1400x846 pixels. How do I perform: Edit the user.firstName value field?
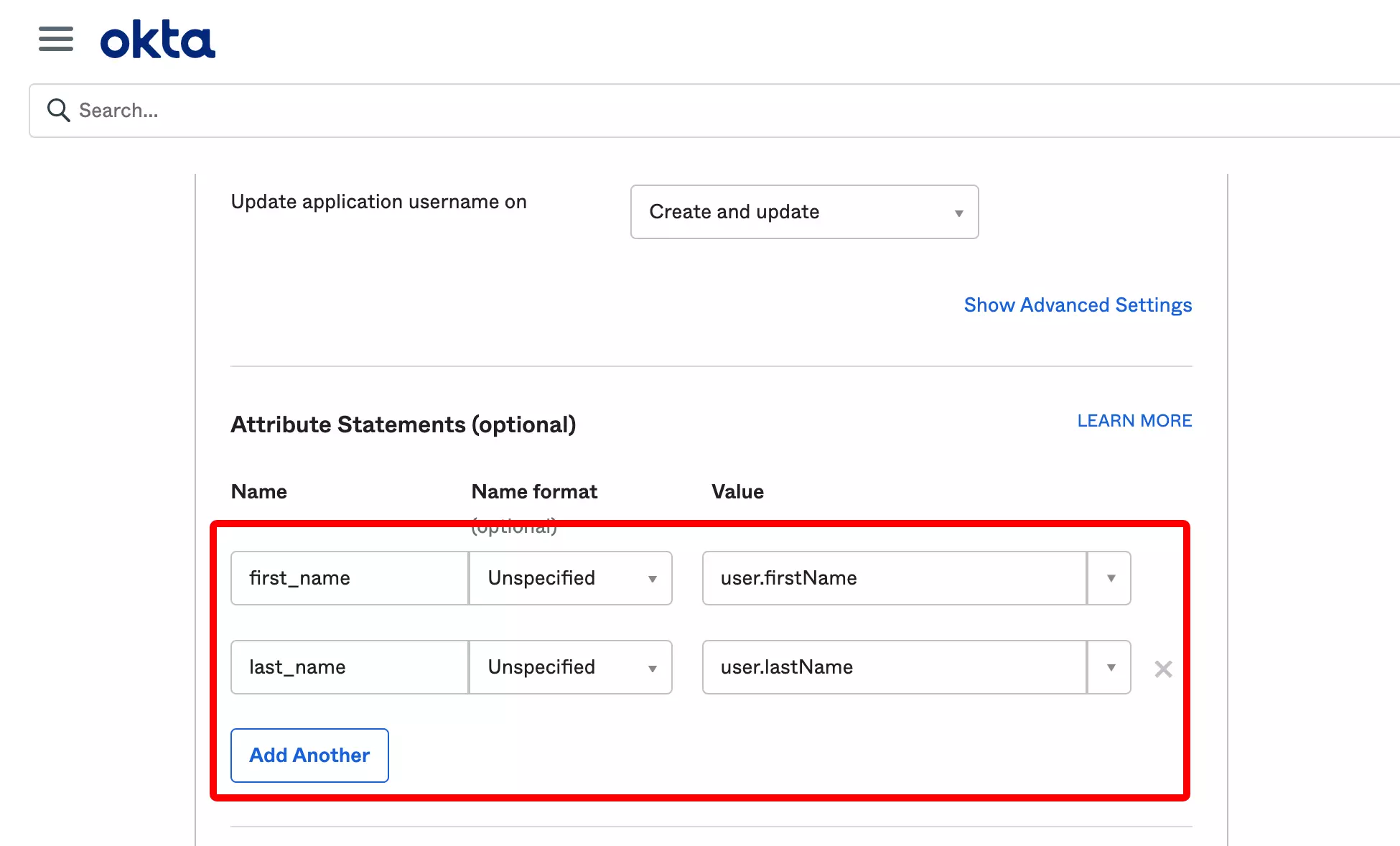click(895, 578)
